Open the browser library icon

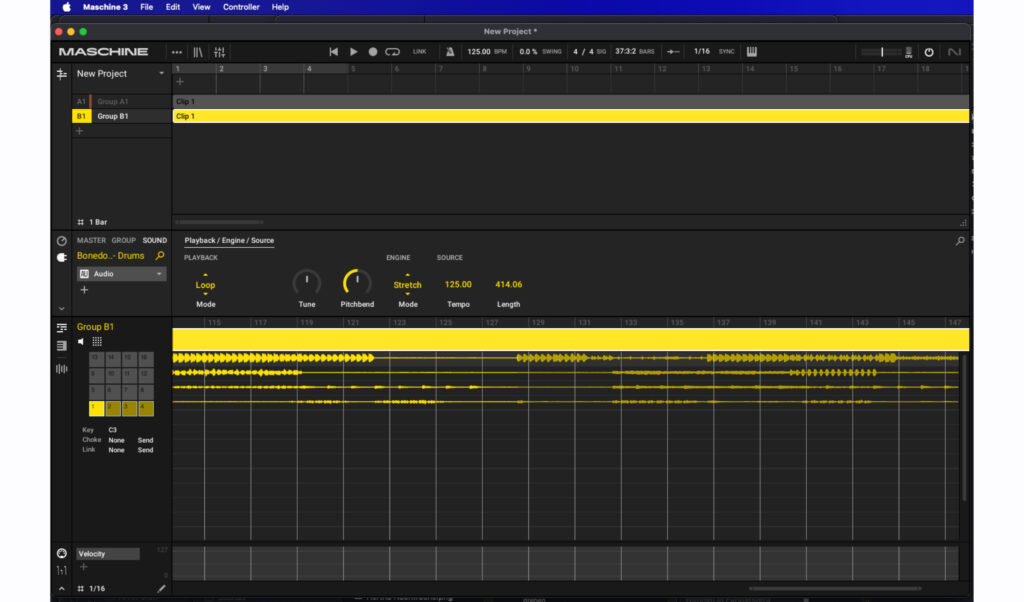[198, 52]
